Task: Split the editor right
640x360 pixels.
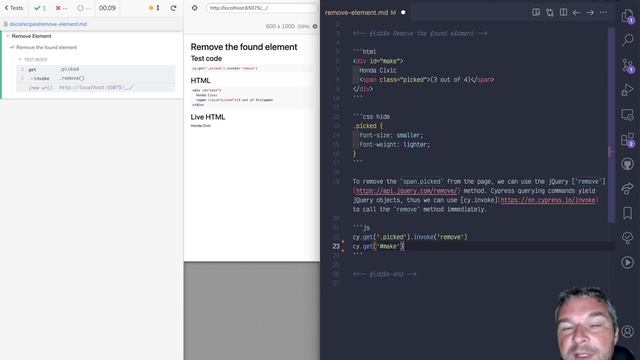Action: click(563, 12)
